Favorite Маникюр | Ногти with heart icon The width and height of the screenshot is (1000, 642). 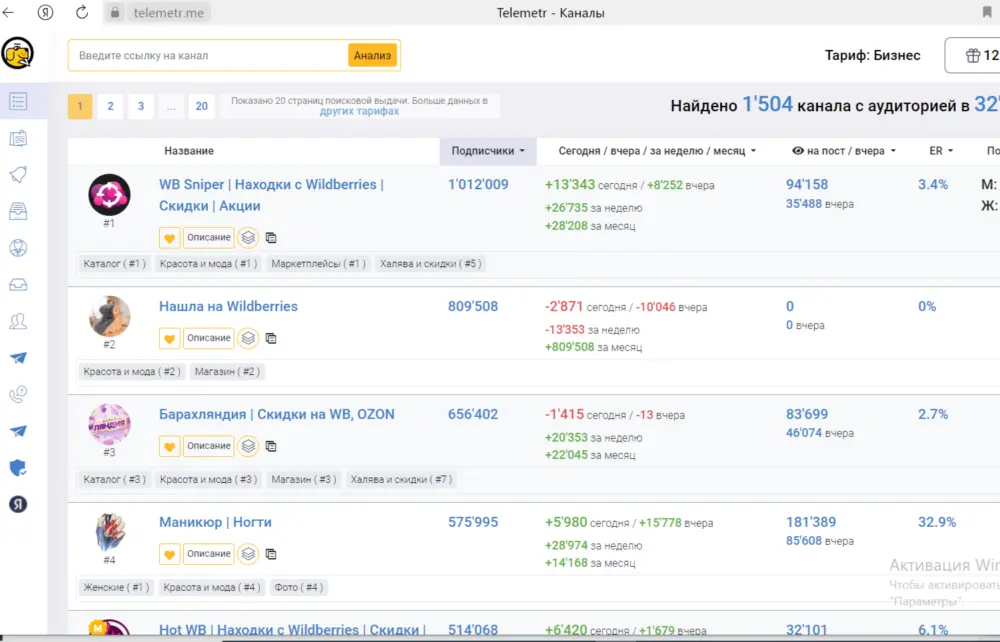coord(170,554)
